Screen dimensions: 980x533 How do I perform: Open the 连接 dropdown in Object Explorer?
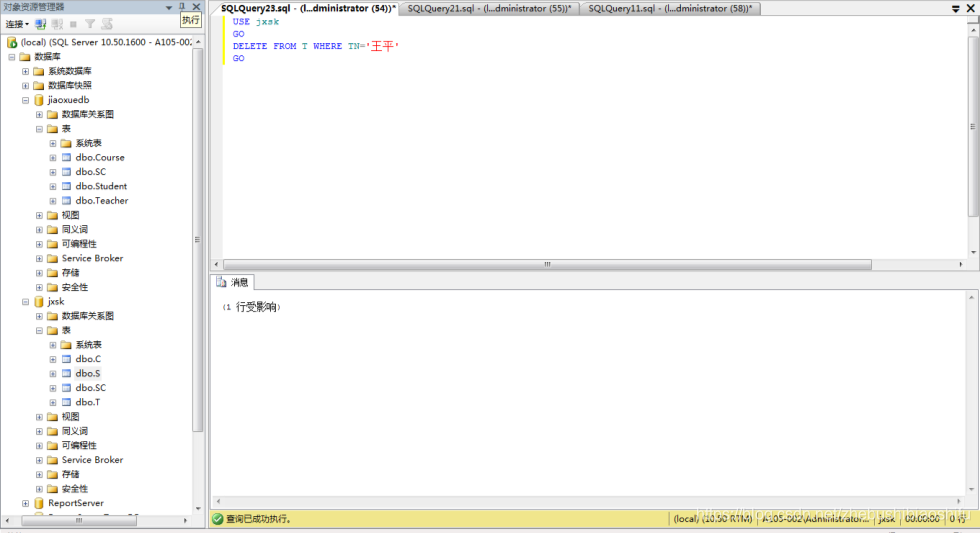pyautogui.click(x=17, y=24)
